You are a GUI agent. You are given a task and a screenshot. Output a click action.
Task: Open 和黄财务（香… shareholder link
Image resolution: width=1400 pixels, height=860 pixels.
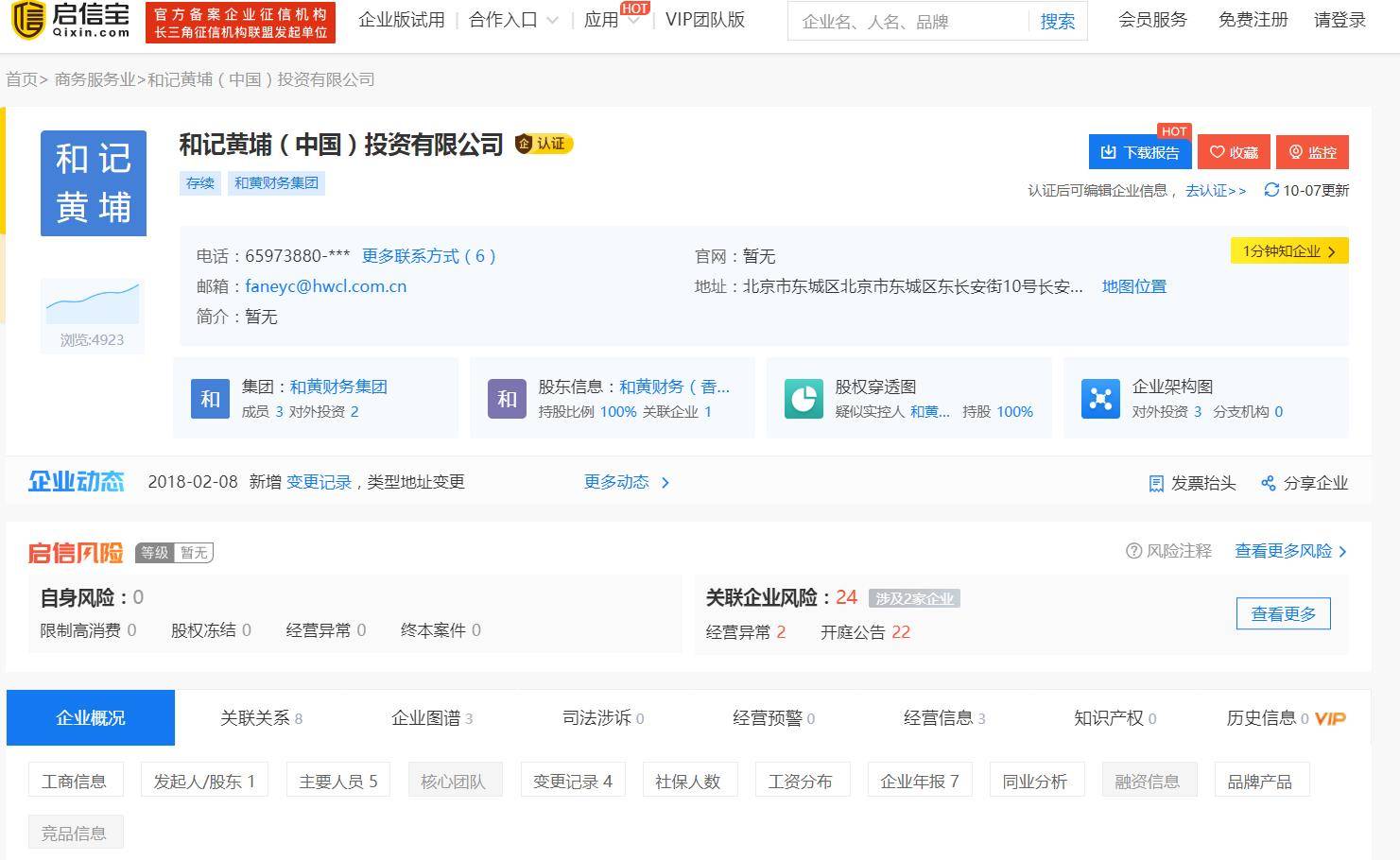(x=675, y=387)
